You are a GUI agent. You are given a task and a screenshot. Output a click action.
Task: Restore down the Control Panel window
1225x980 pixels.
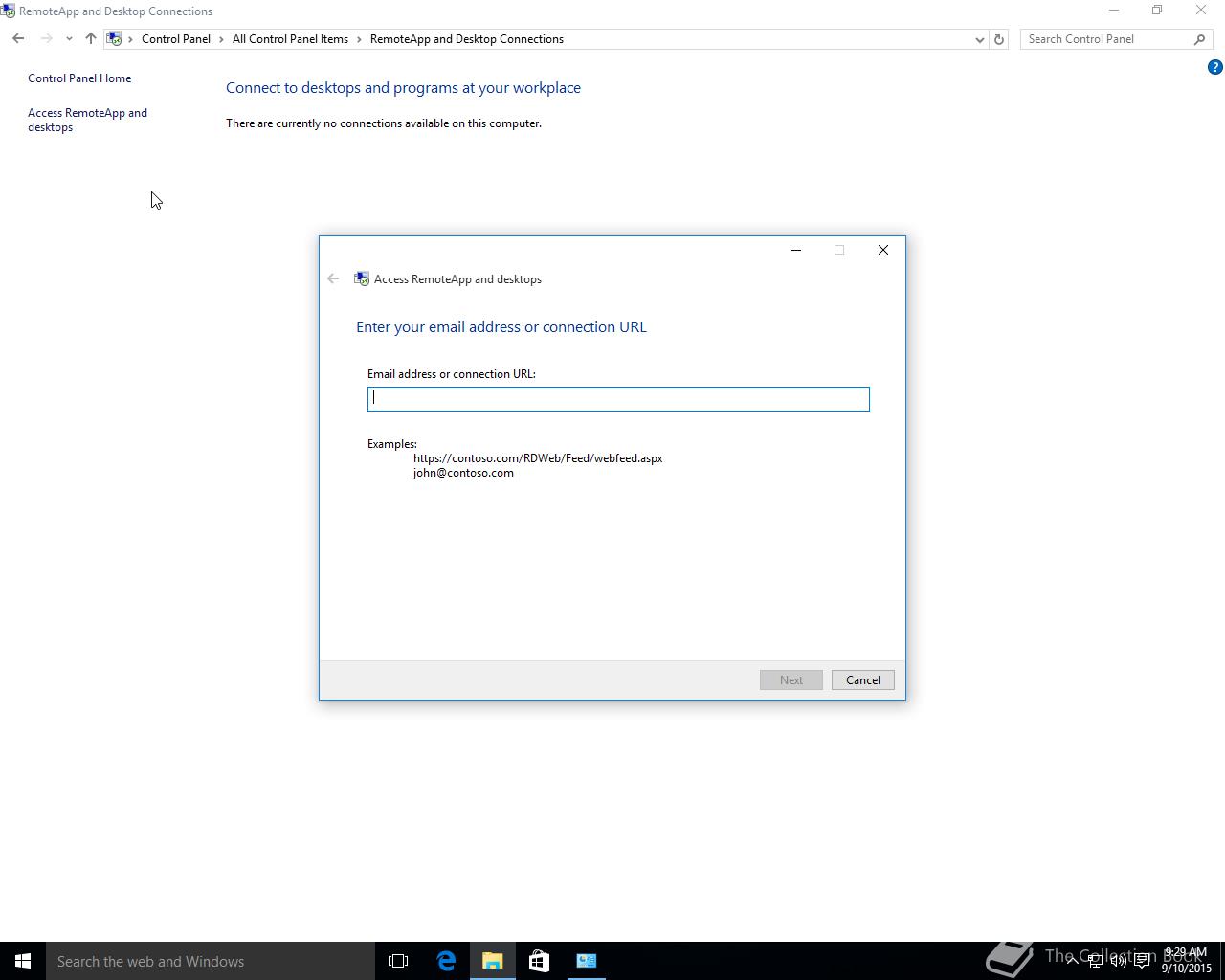(1157, 11)
